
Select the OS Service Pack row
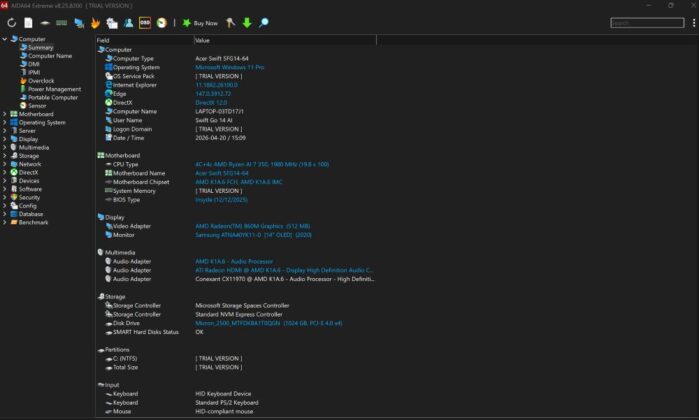click(x=236, y=76)
